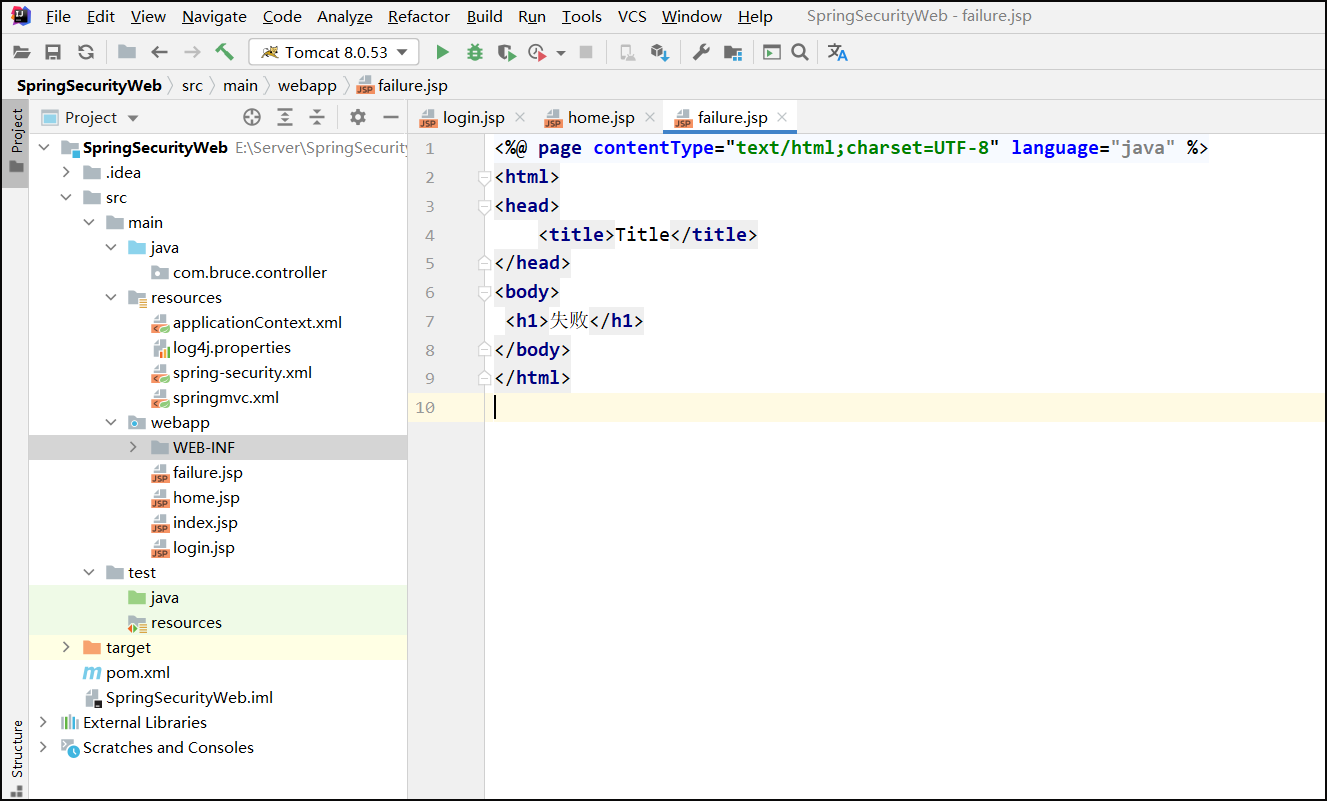Click line number 7 in the gutter
1327x801 pixels.
430,321
